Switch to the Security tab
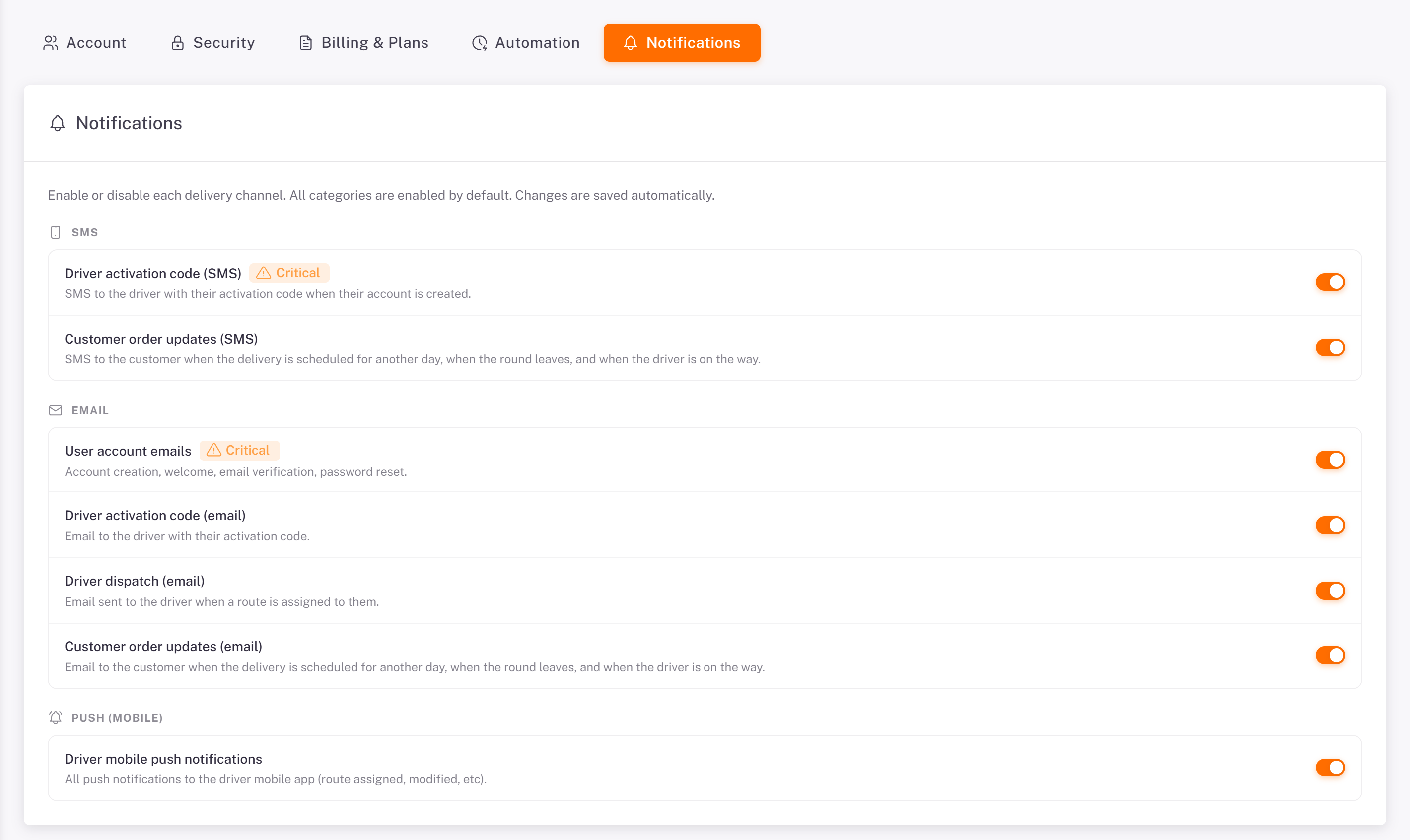1410x840 pixels. [x=213, y=43]
